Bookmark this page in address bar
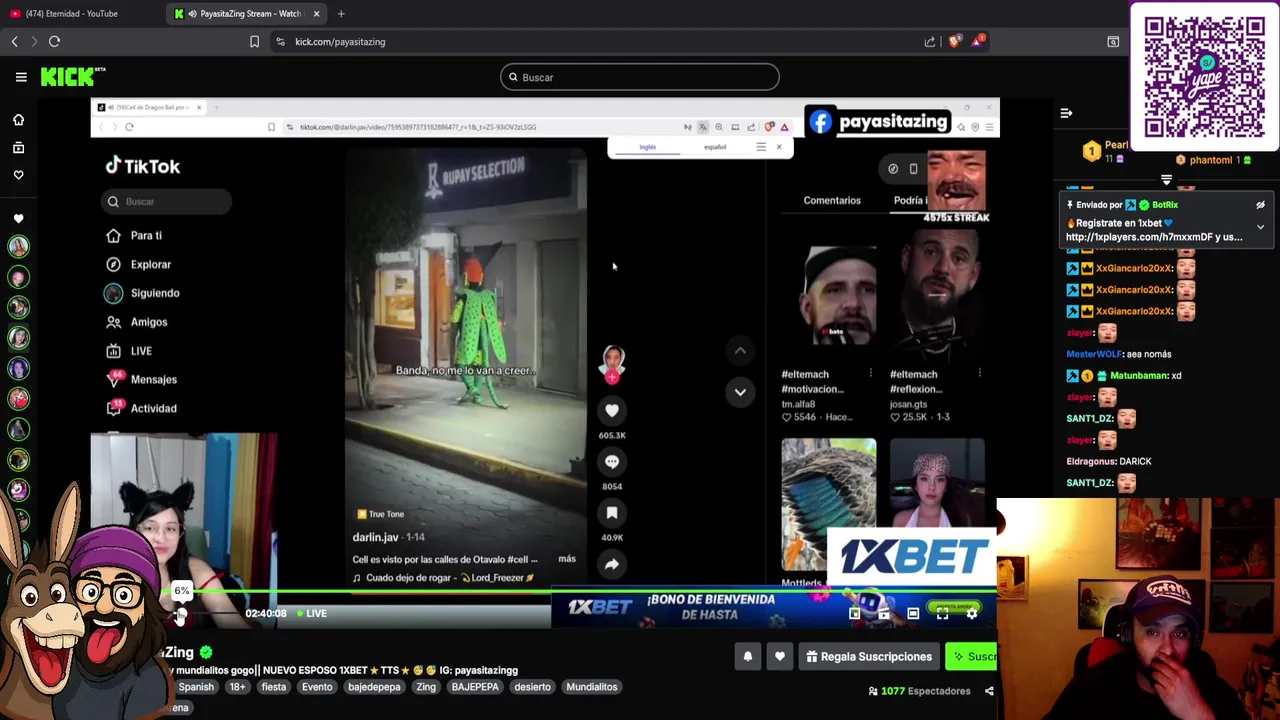 pos(254,41)
